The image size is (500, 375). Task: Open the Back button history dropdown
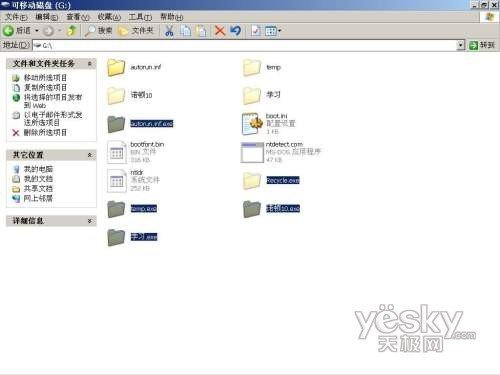(37, 31)
